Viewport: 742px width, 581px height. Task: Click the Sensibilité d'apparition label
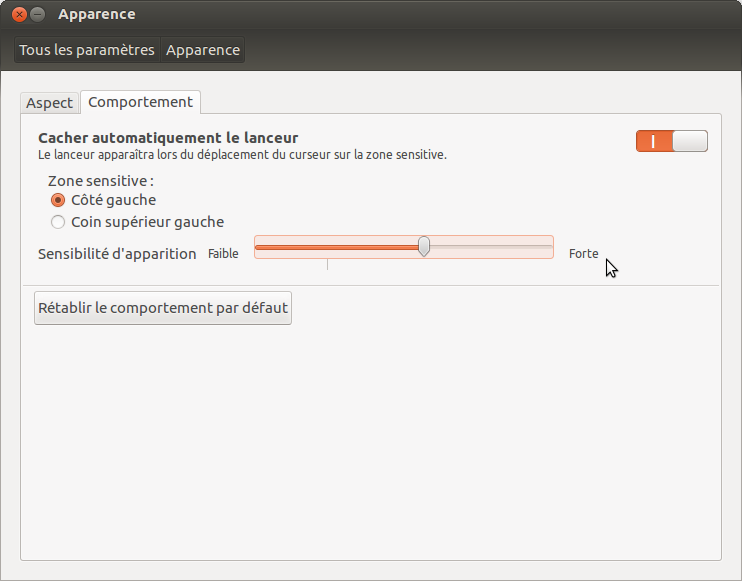117,254
